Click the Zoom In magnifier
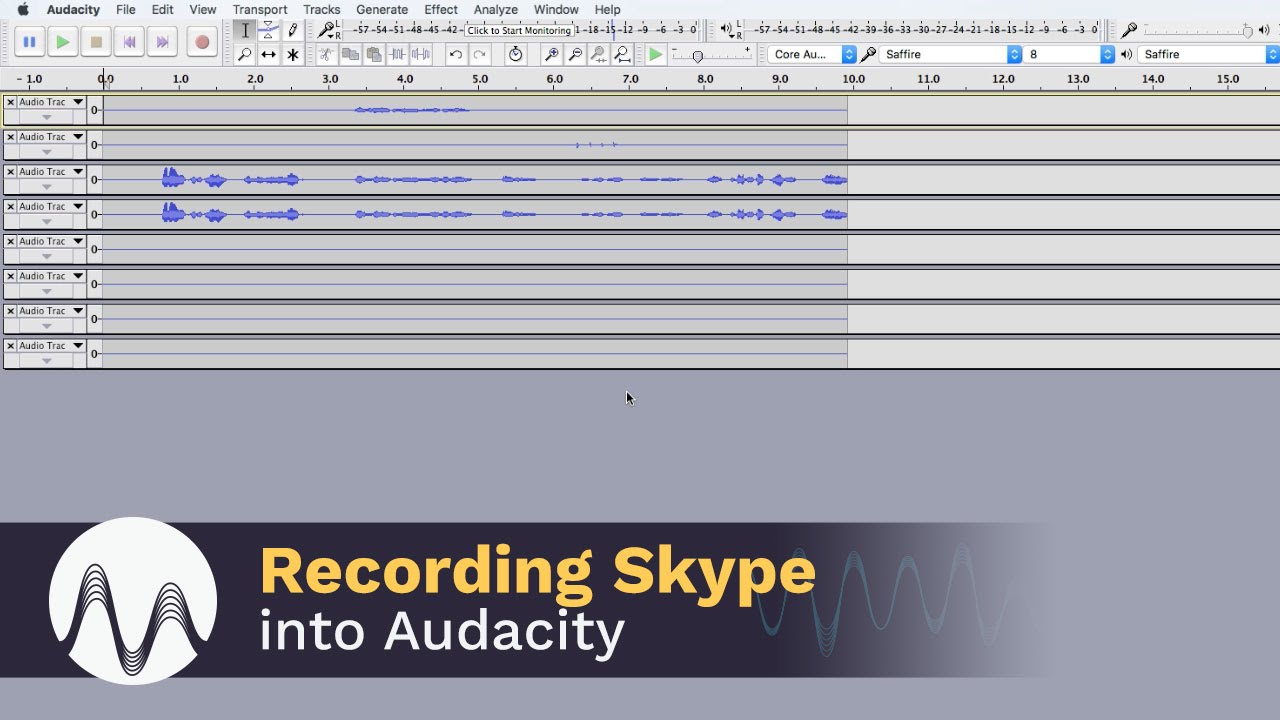Viewport: 1280px width, 720px height. click(551, 53)
